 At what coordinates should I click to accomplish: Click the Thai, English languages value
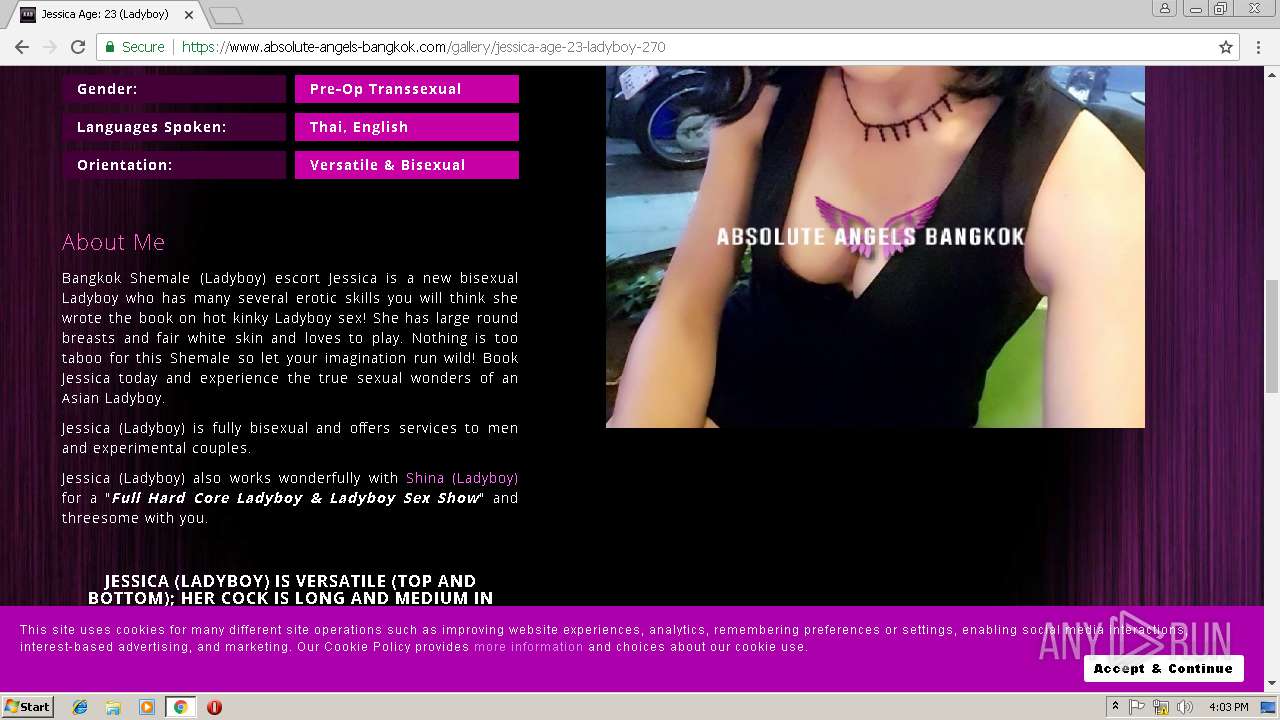pyautogui.click(x=407, y=127)
